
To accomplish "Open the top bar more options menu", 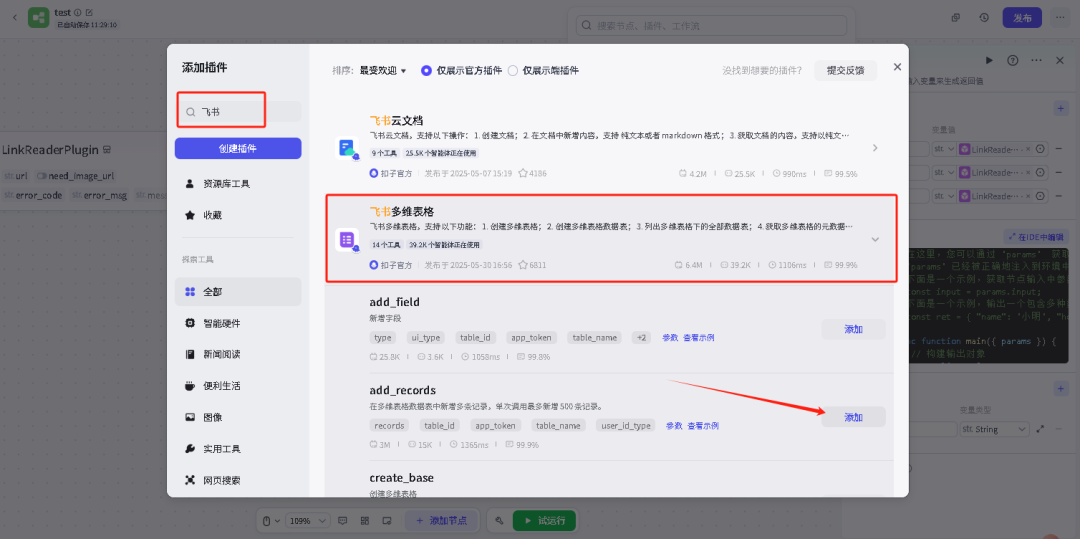I will [x=1059, y=18].
